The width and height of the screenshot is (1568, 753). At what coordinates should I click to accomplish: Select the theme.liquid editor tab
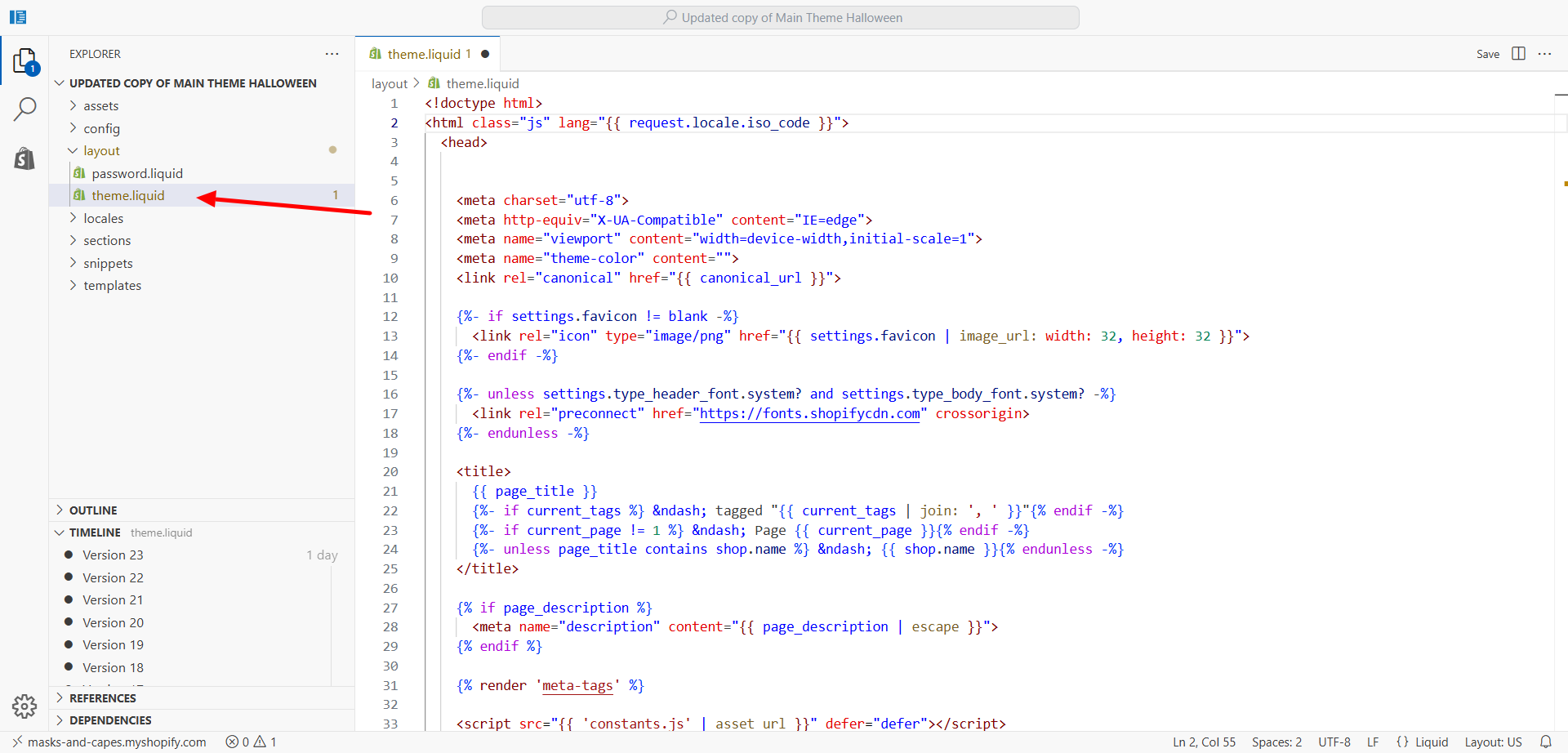tap(424, 54)
